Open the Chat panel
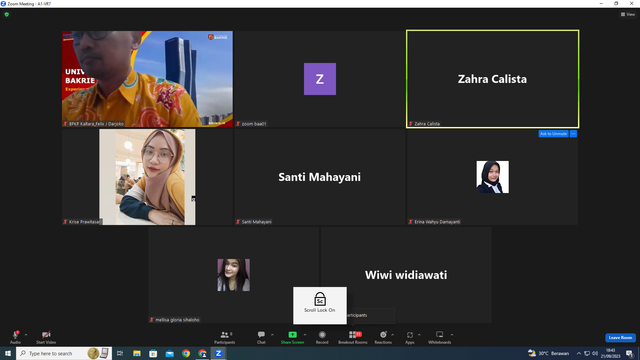This screenshot has width=640, height=360. [x=261, y=337]
